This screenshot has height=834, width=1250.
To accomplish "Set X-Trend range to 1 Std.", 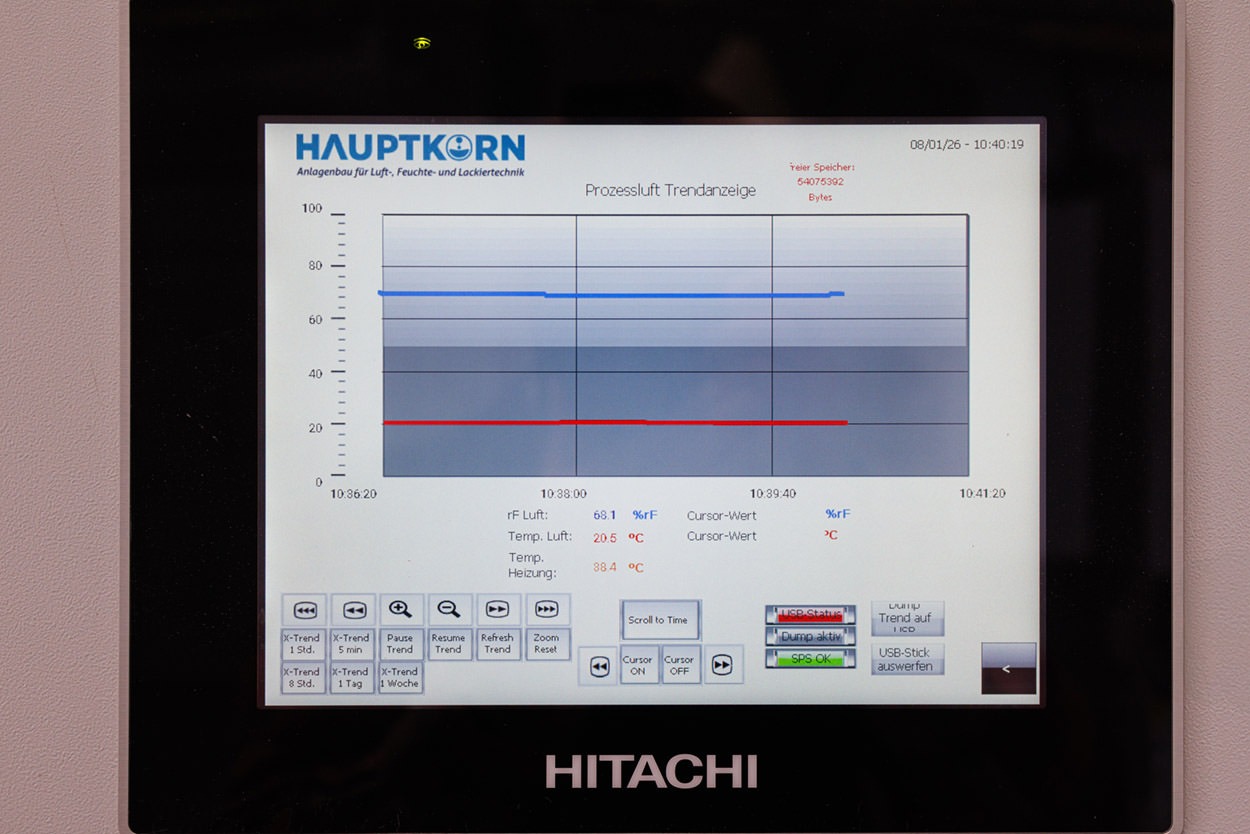I will click(x=302, y=644).
